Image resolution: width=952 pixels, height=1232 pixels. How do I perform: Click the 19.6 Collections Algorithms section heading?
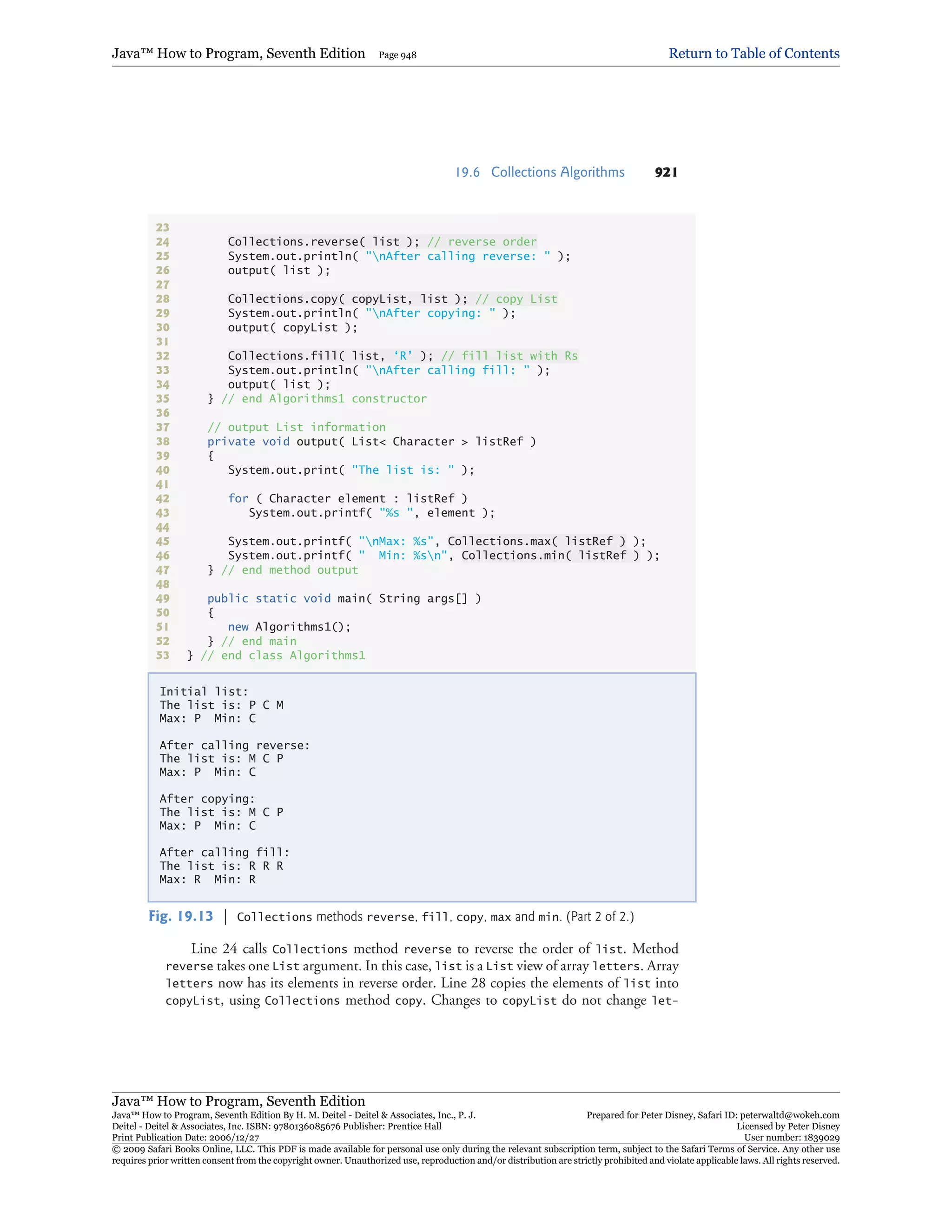(x=540, y=172)
